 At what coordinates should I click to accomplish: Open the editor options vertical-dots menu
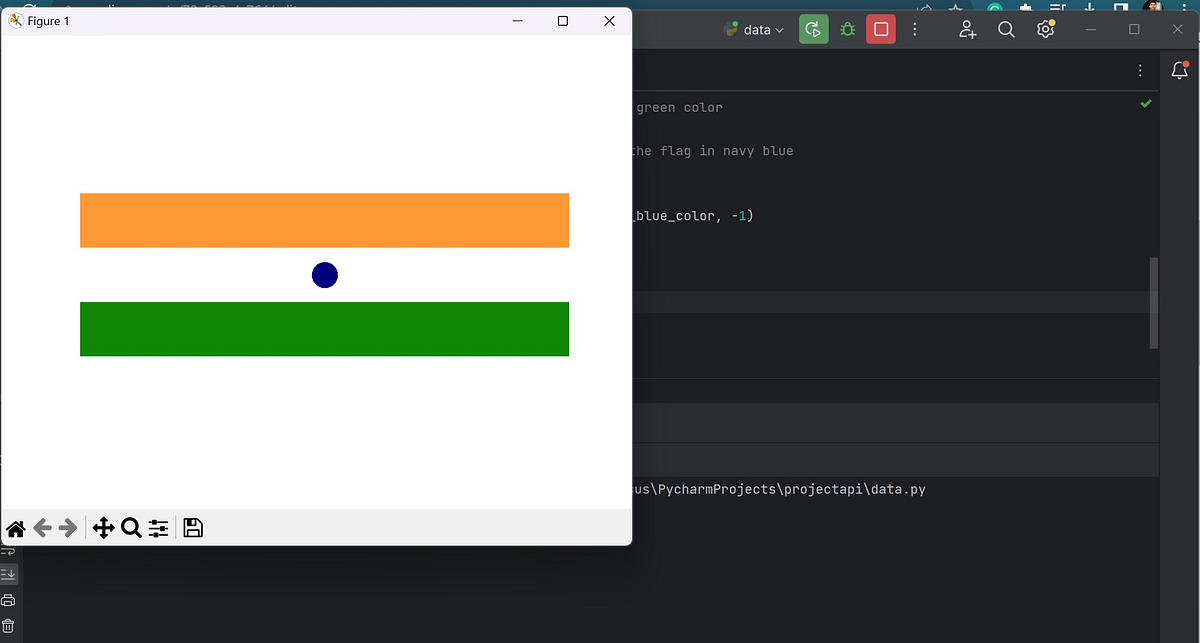click(1140, 69)
